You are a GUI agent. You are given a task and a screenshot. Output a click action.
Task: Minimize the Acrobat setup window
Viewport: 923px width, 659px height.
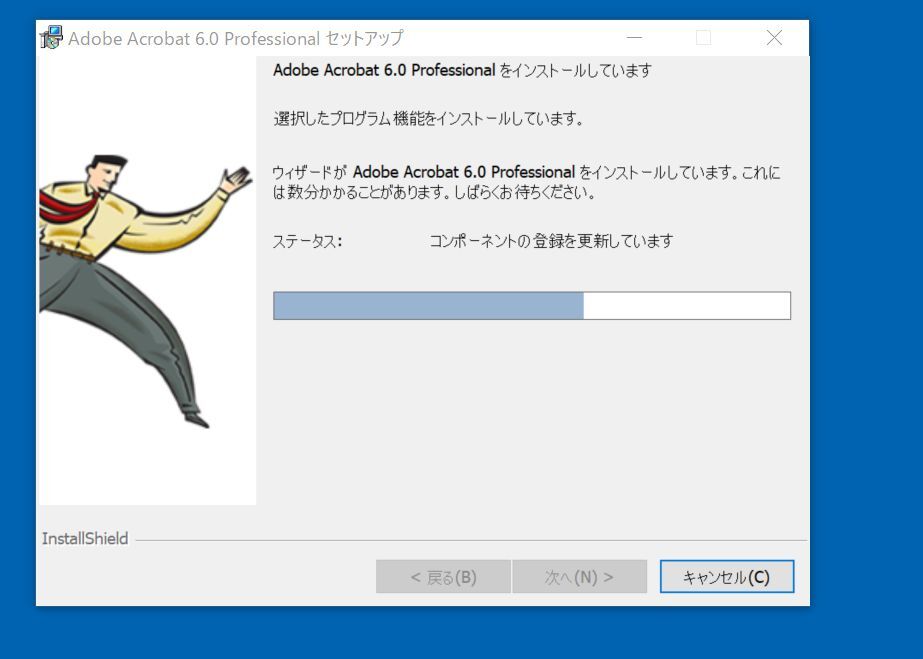pos(634,38)
